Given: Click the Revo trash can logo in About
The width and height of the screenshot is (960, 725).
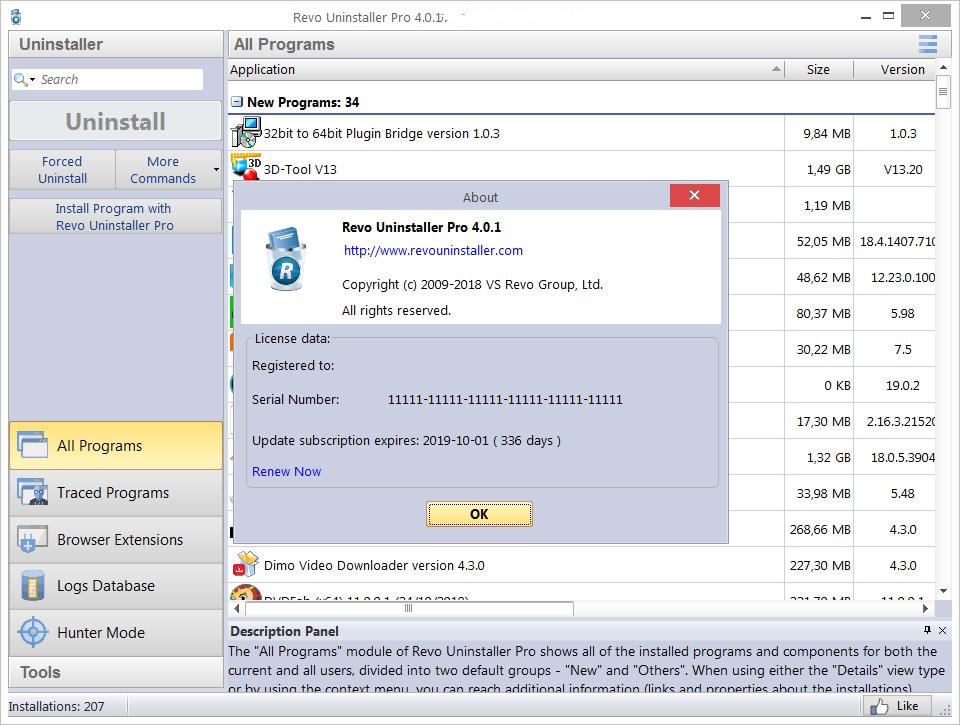Looking at the screenshot, I should (x=286, y=259).
